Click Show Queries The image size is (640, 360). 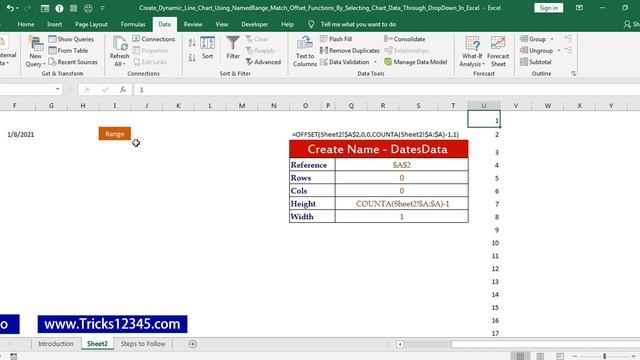coord(71,39)
